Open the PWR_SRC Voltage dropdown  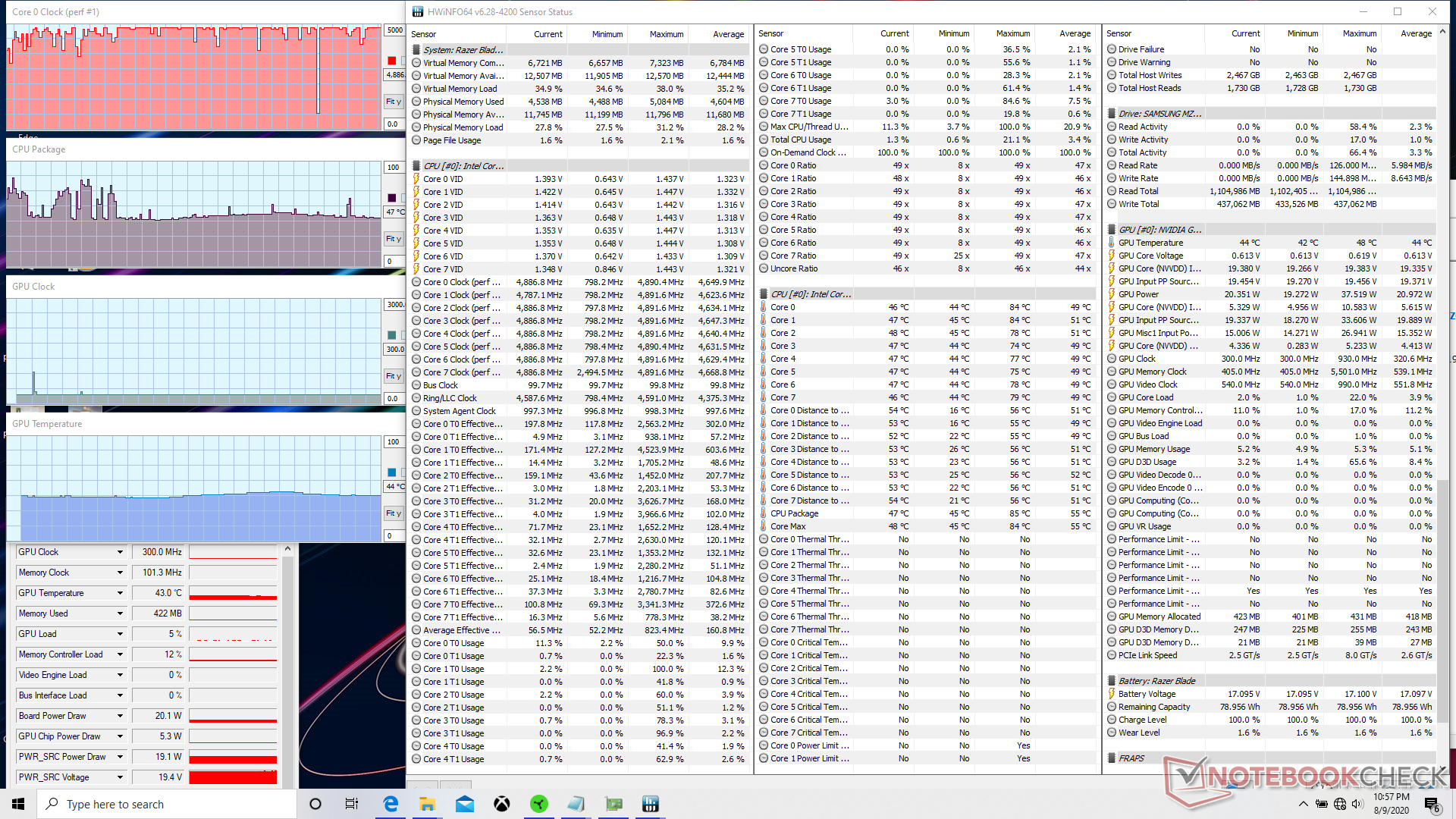[x=120, y=777]
